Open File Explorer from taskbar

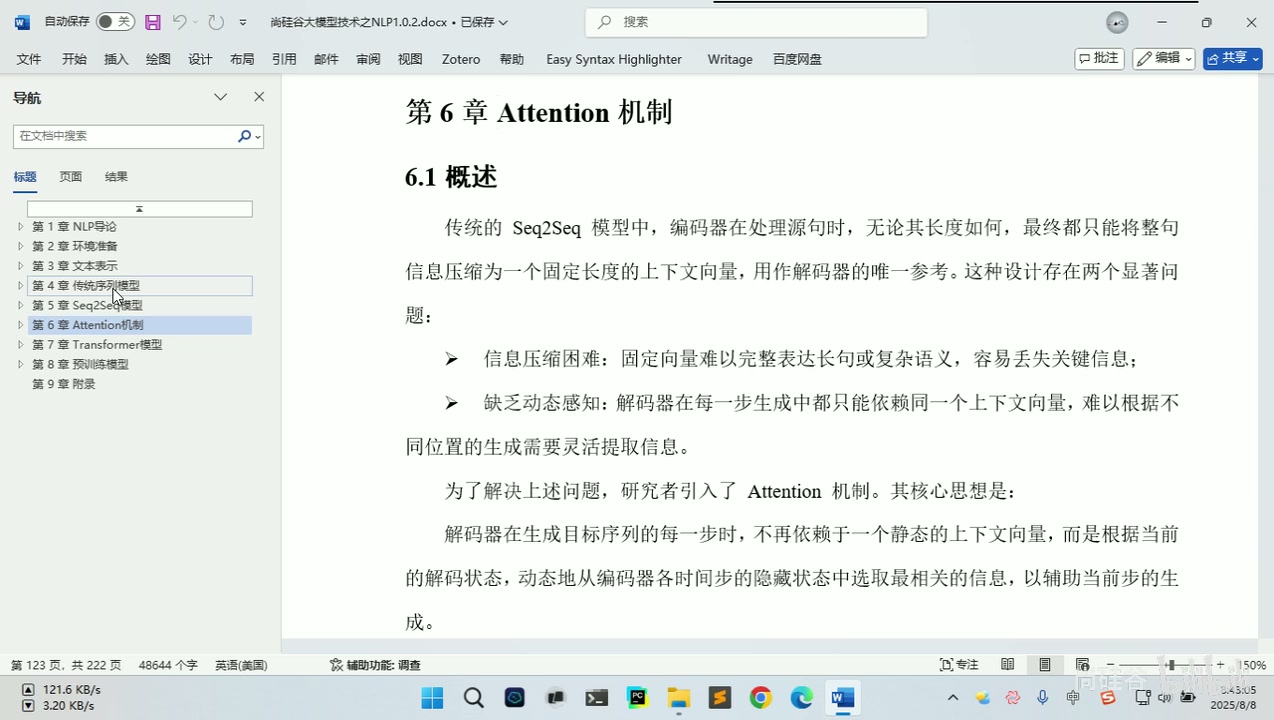[x=678, y=698]
